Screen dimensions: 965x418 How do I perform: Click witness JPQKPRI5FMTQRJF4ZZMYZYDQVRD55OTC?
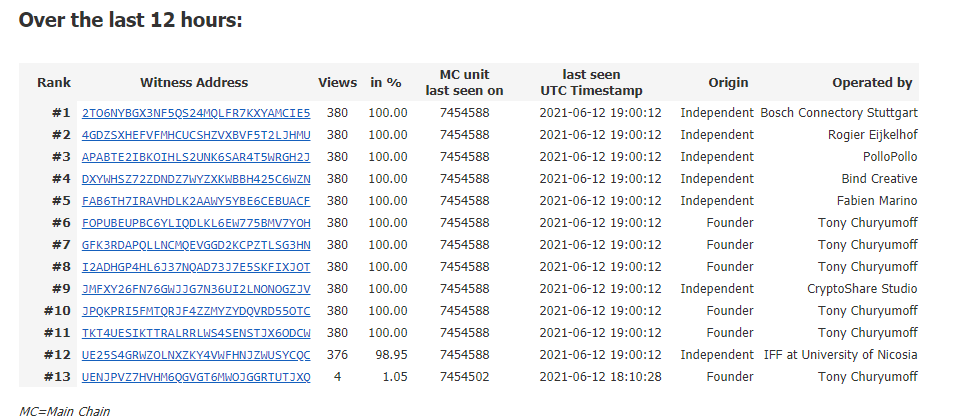196,311
